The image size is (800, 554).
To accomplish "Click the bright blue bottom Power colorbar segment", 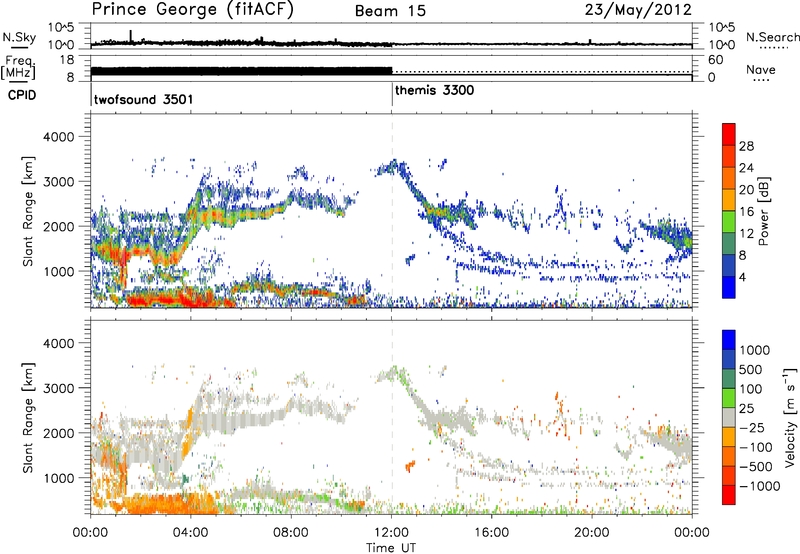I will point(729,288).
